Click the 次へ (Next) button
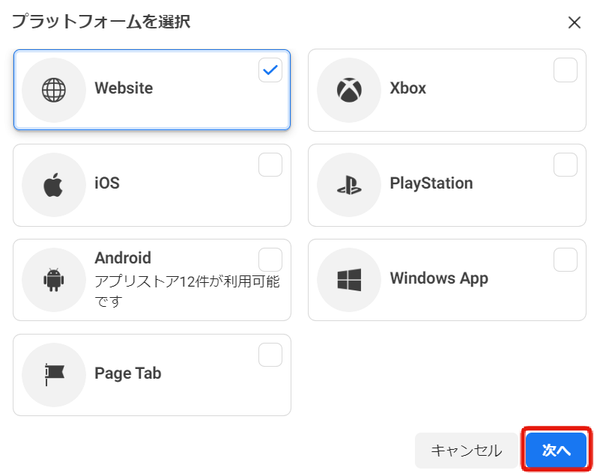 pos(556,450)
